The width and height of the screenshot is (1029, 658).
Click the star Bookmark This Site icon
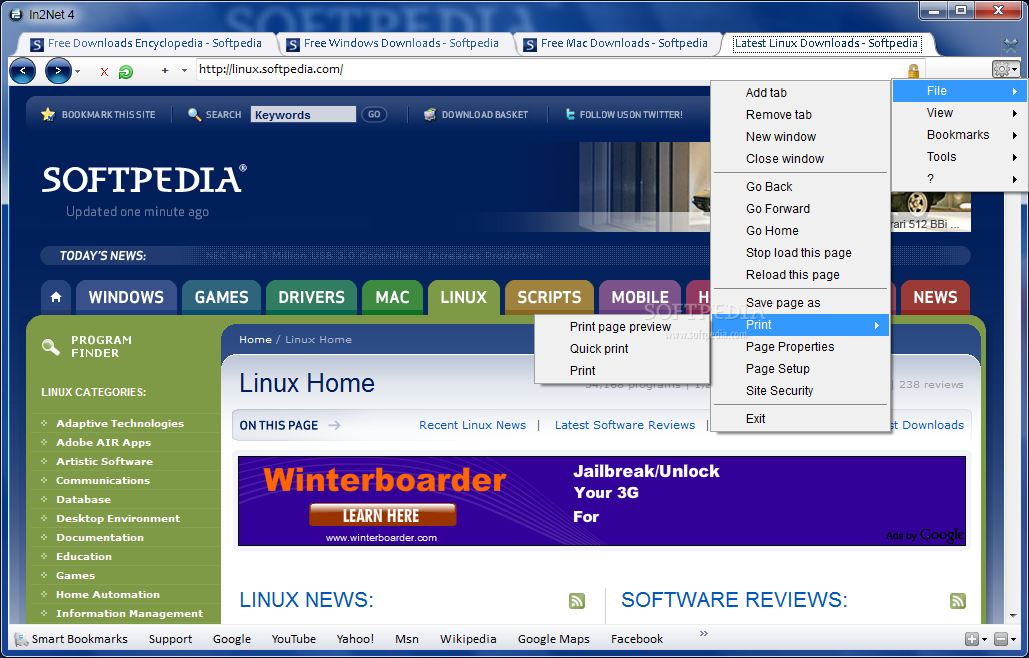48,114
